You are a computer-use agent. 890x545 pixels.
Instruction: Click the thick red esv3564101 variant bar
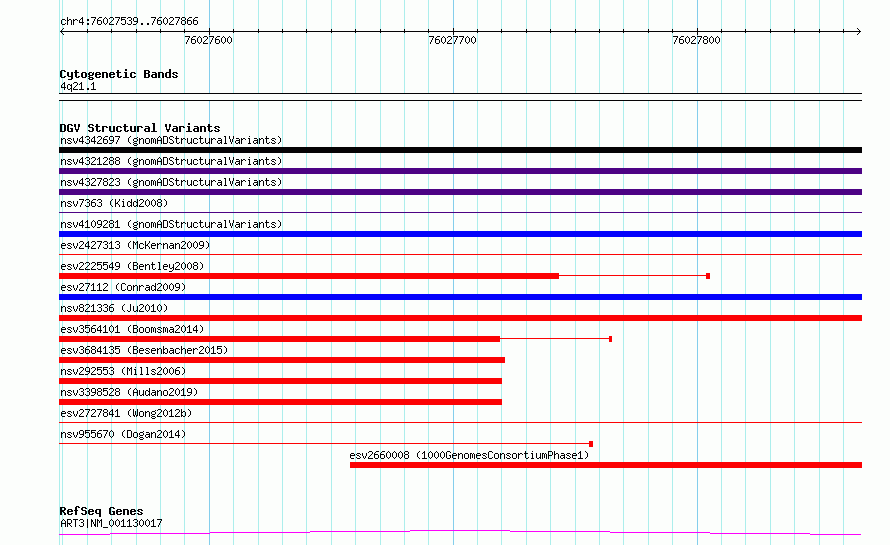coord(279,339)
